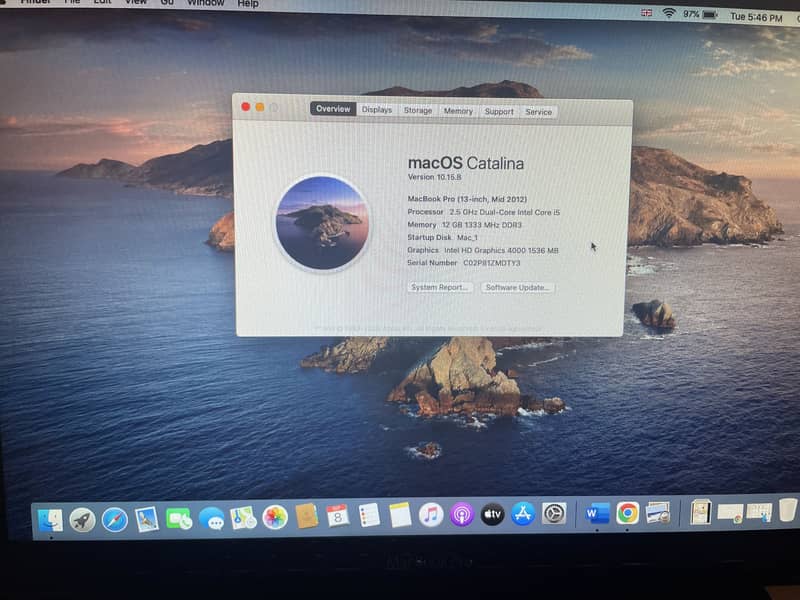Open the Help menu
Image resolution: width=800 pixels, height=600 pixels.
248,4
